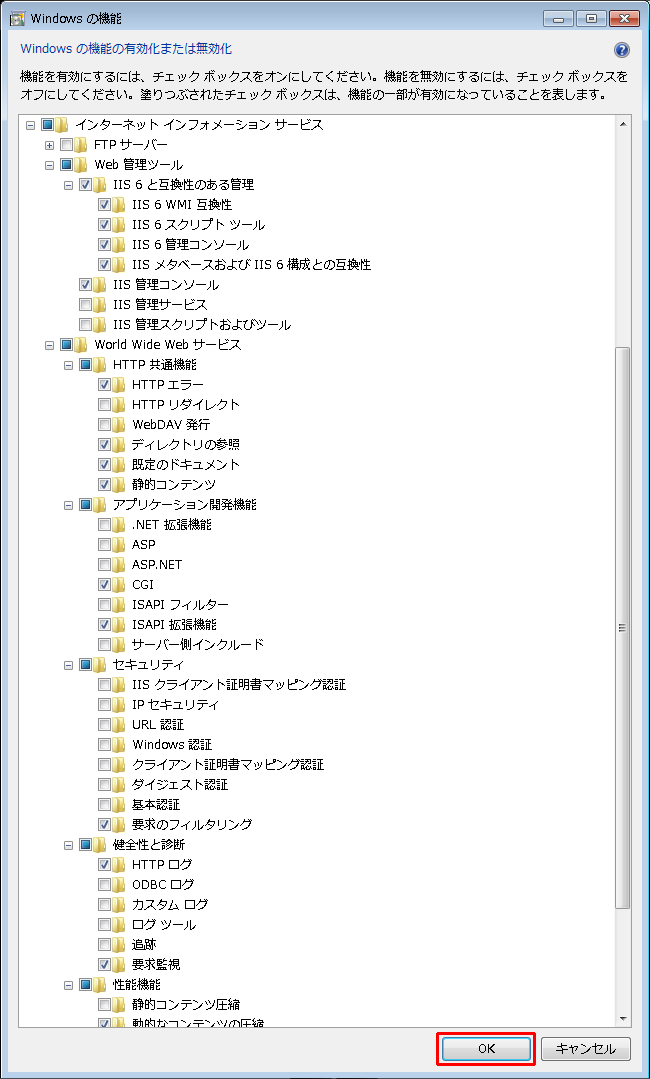The image size is (650, 1079).
Task: Click the folder icon beside 健全性と診断
Action: [100, 844]
